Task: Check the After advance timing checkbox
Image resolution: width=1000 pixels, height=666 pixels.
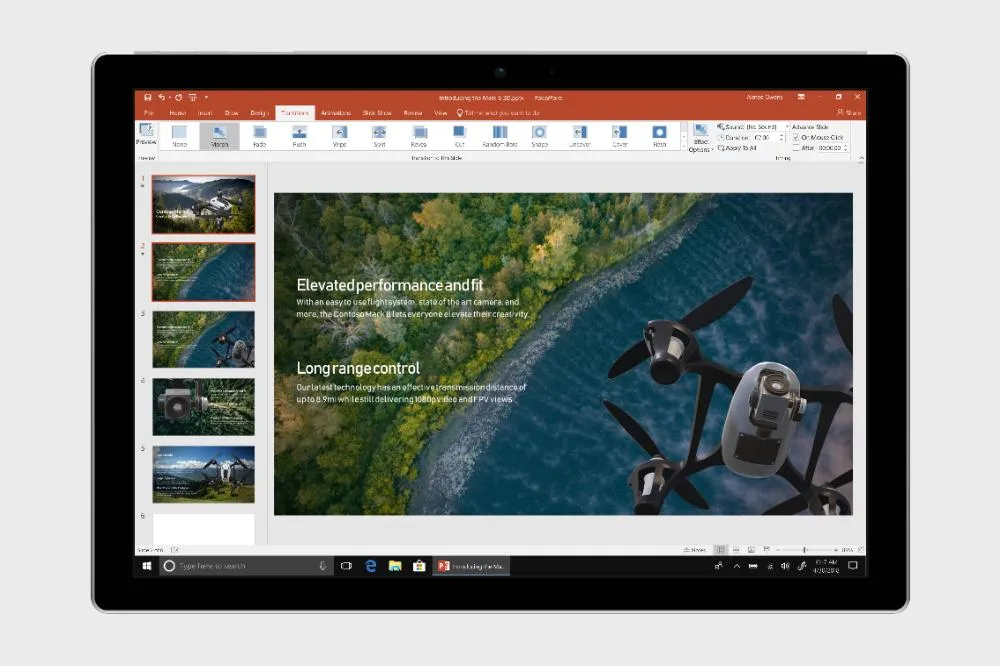Action: point(795,148)
